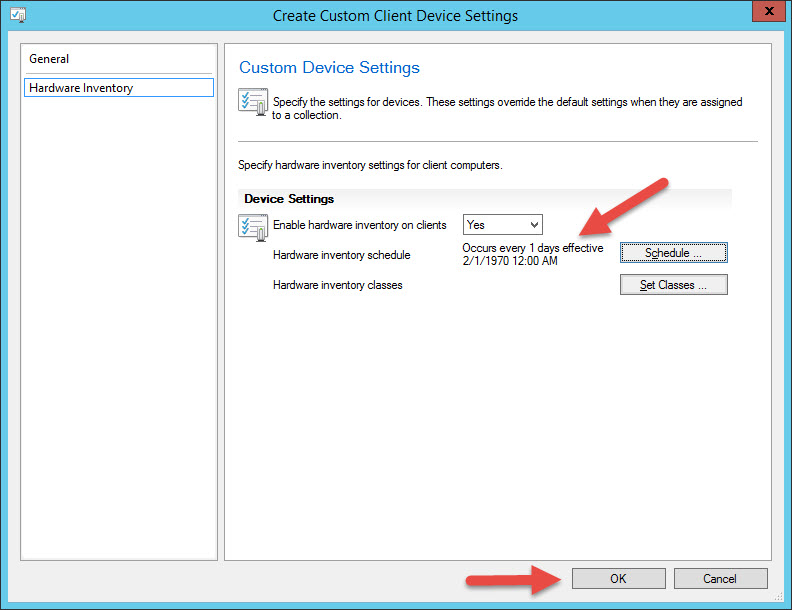Click the checklist icon beside Enable hardware inventory
Image resolution: width=792 pixels, height=610 pixels.
coord(252,226)
